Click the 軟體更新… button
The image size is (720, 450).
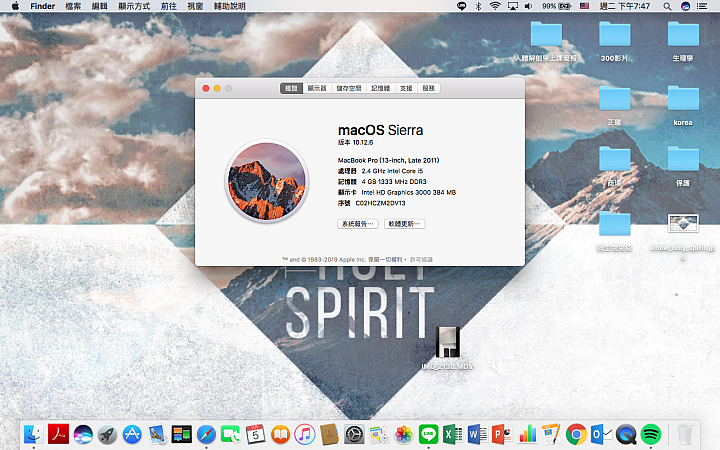point(405,224)
